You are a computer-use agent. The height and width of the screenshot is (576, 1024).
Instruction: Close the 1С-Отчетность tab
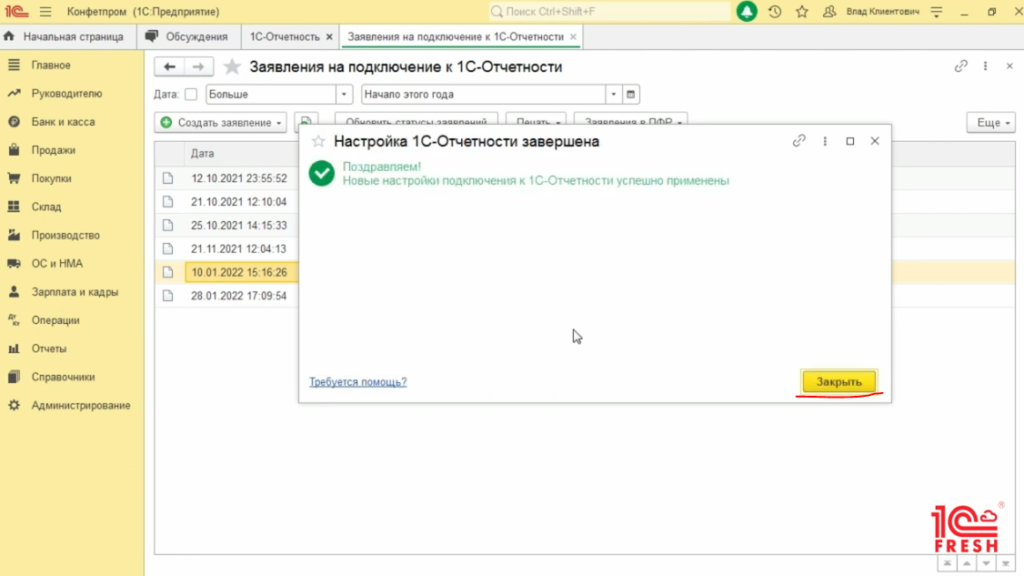pyautogui.click(x=329, y=37)
